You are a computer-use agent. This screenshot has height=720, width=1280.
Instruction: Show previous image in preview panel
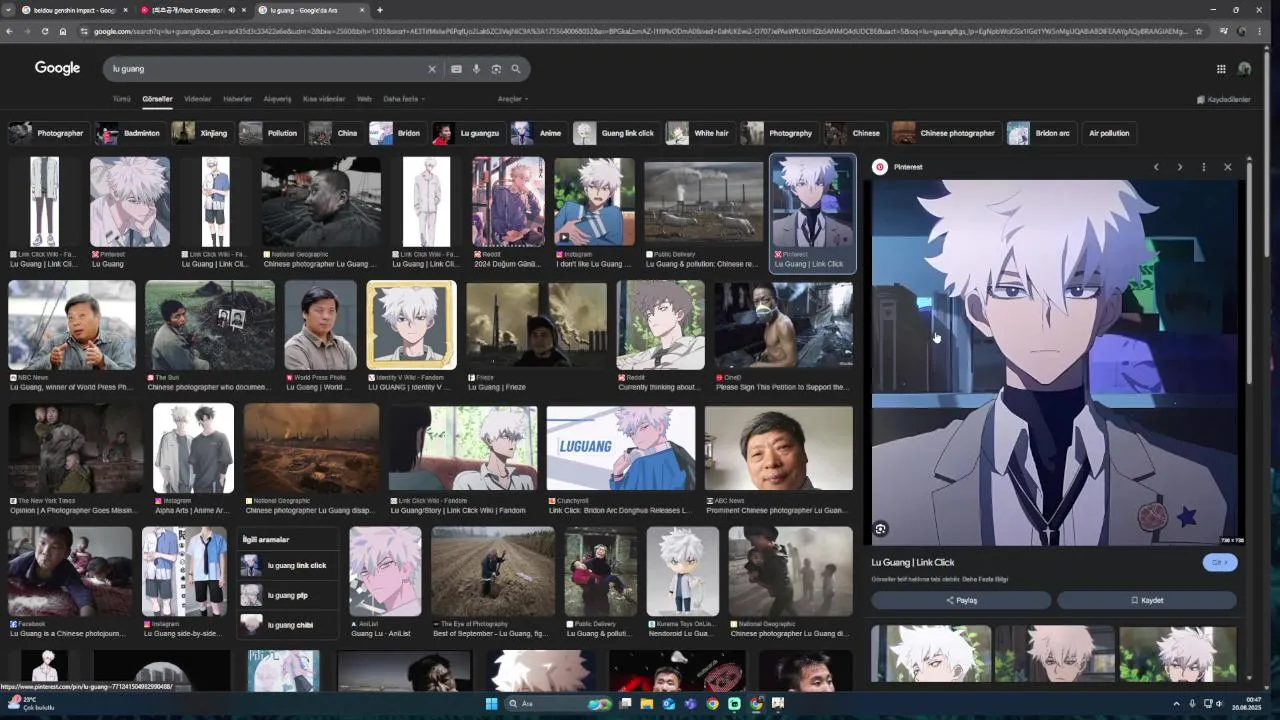coord(1156,167)
